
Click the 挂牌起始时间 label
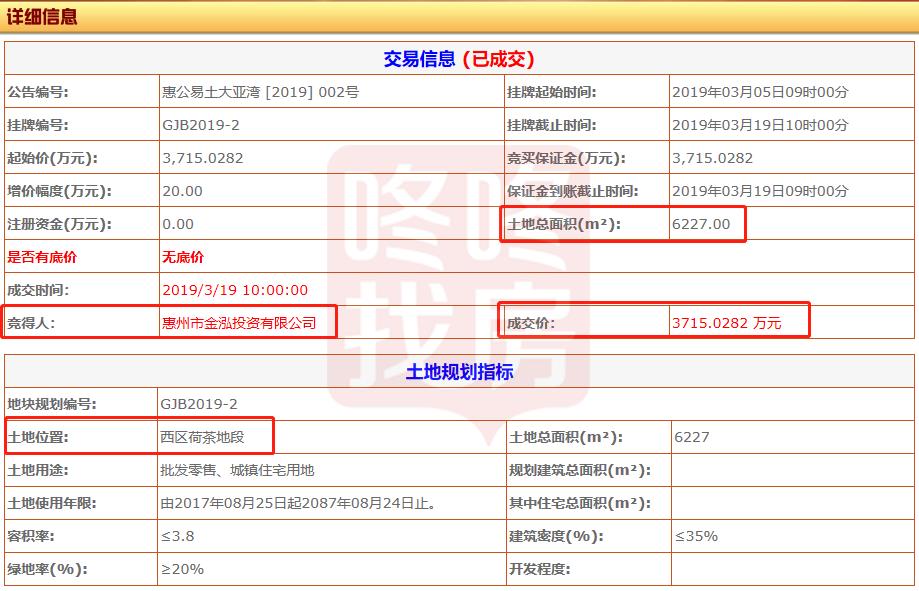[x=552, y=92]
